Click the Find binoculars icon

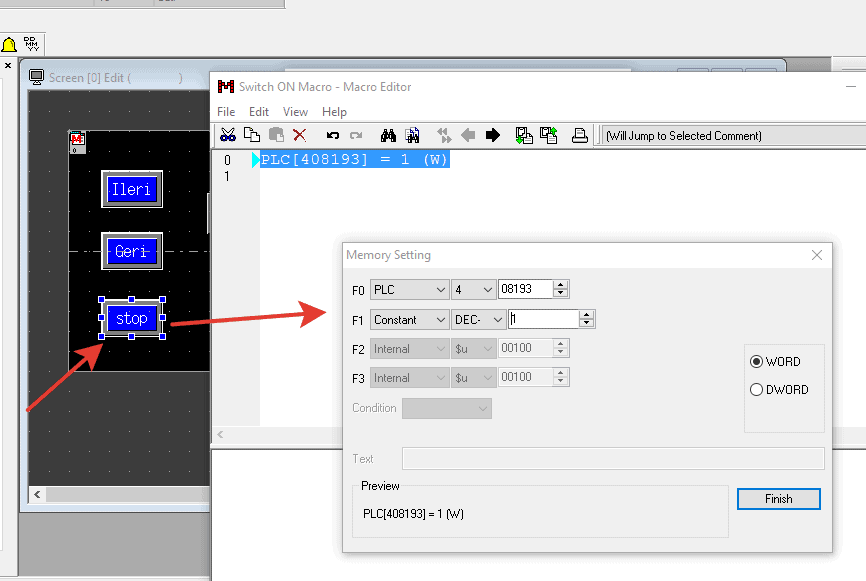pos(389,135)
